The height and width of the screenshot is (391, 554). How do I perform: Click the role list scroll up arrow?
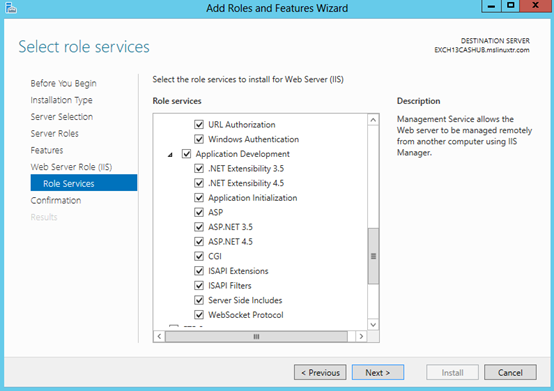click(373, 120)
